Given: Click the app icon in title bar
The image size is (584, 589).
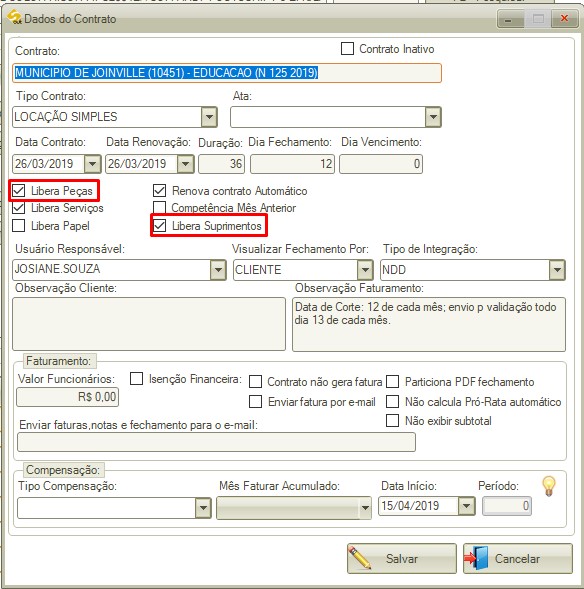Looking at the screenshot, I should click(14, 18).
